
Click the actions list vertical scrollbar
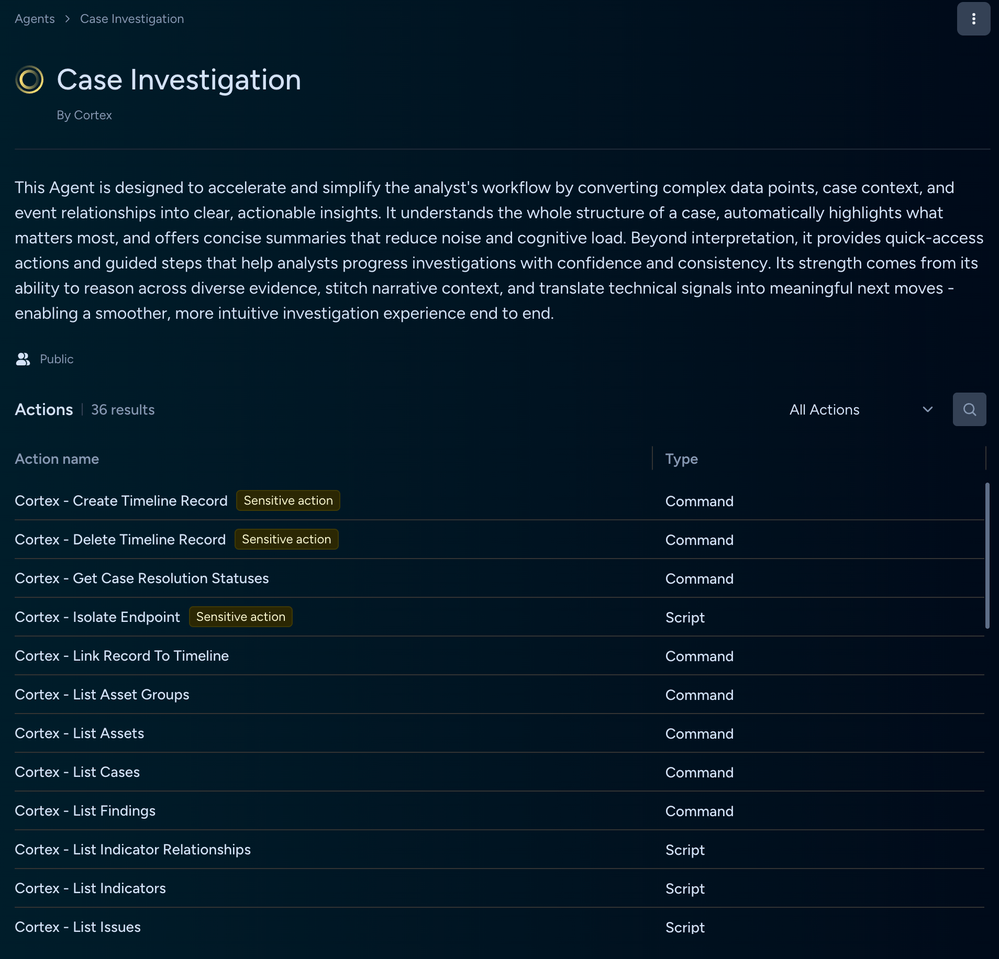[x=987, y=556]
